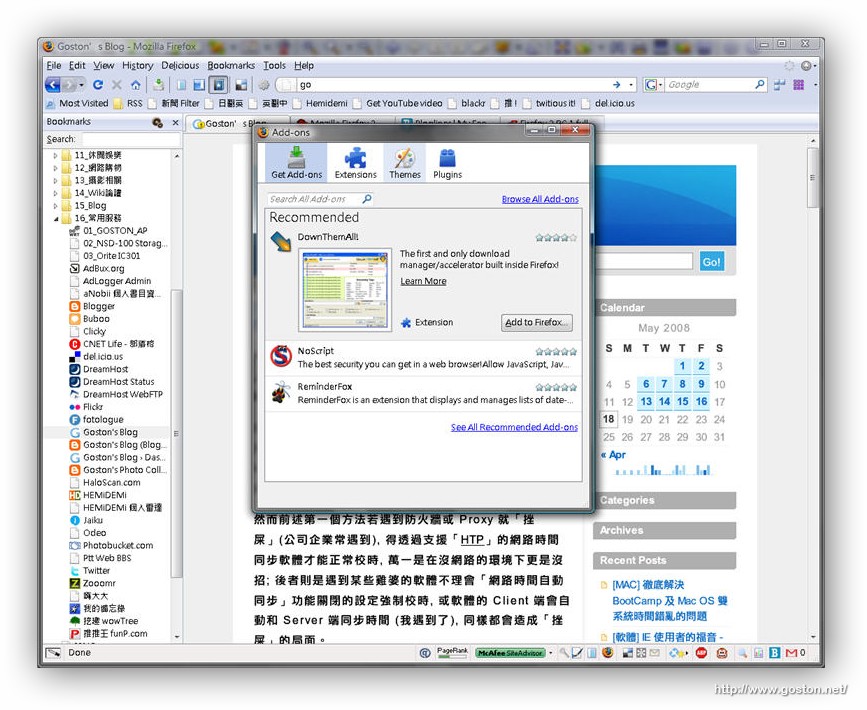Expand the 12_網路購物 bookmark folder
The height and width of the screenshot is (710, 867).
(x=55, y=168)
